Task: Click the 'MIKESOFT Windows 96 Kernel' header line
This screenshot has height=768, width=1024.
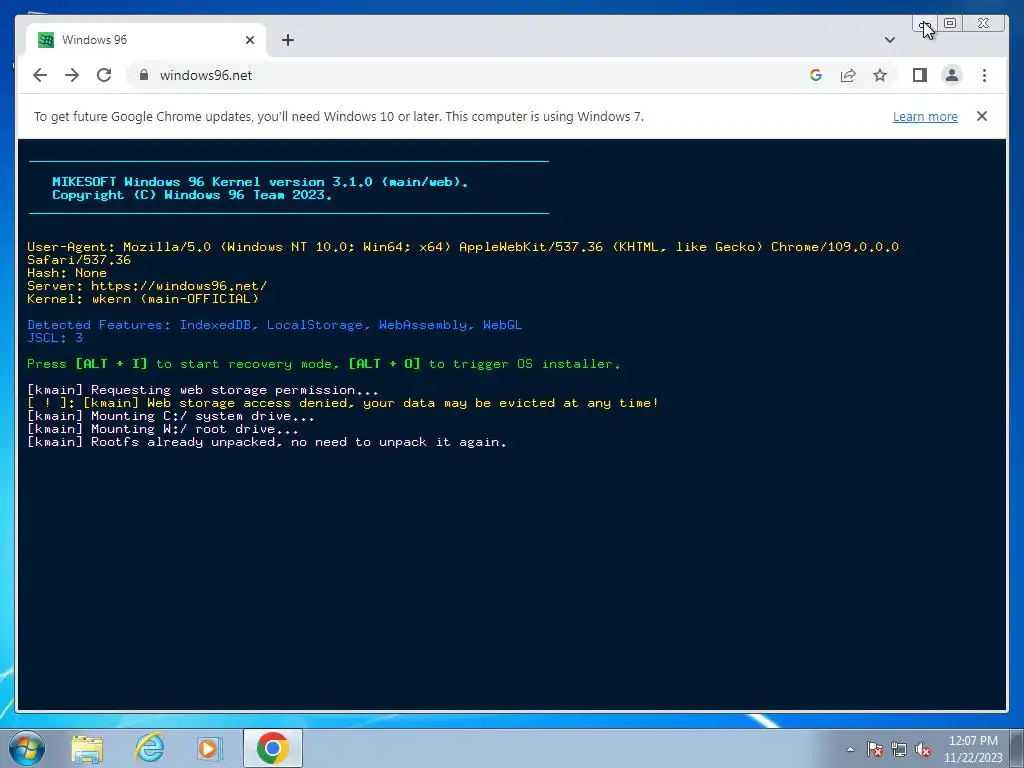Action: pyautogui.click(x=260, y=182)
